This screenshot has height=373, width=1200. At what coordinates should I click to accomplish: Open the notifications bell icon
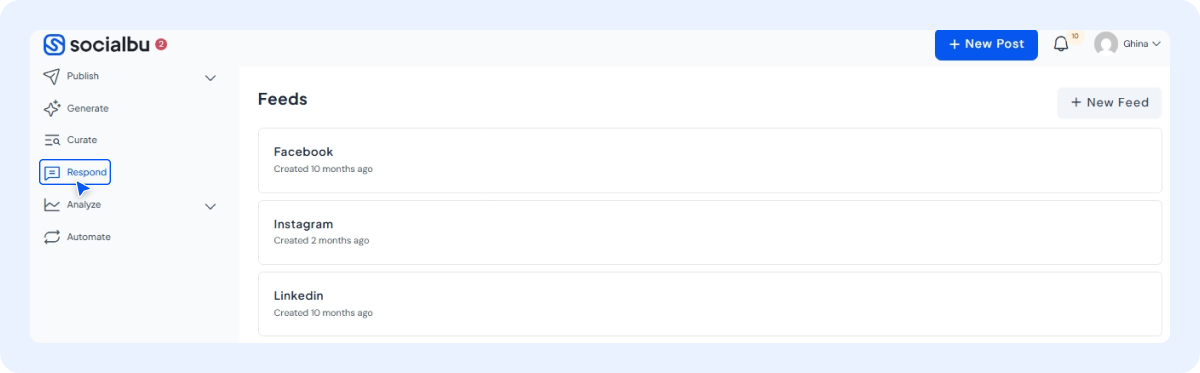click(1061, 44)
